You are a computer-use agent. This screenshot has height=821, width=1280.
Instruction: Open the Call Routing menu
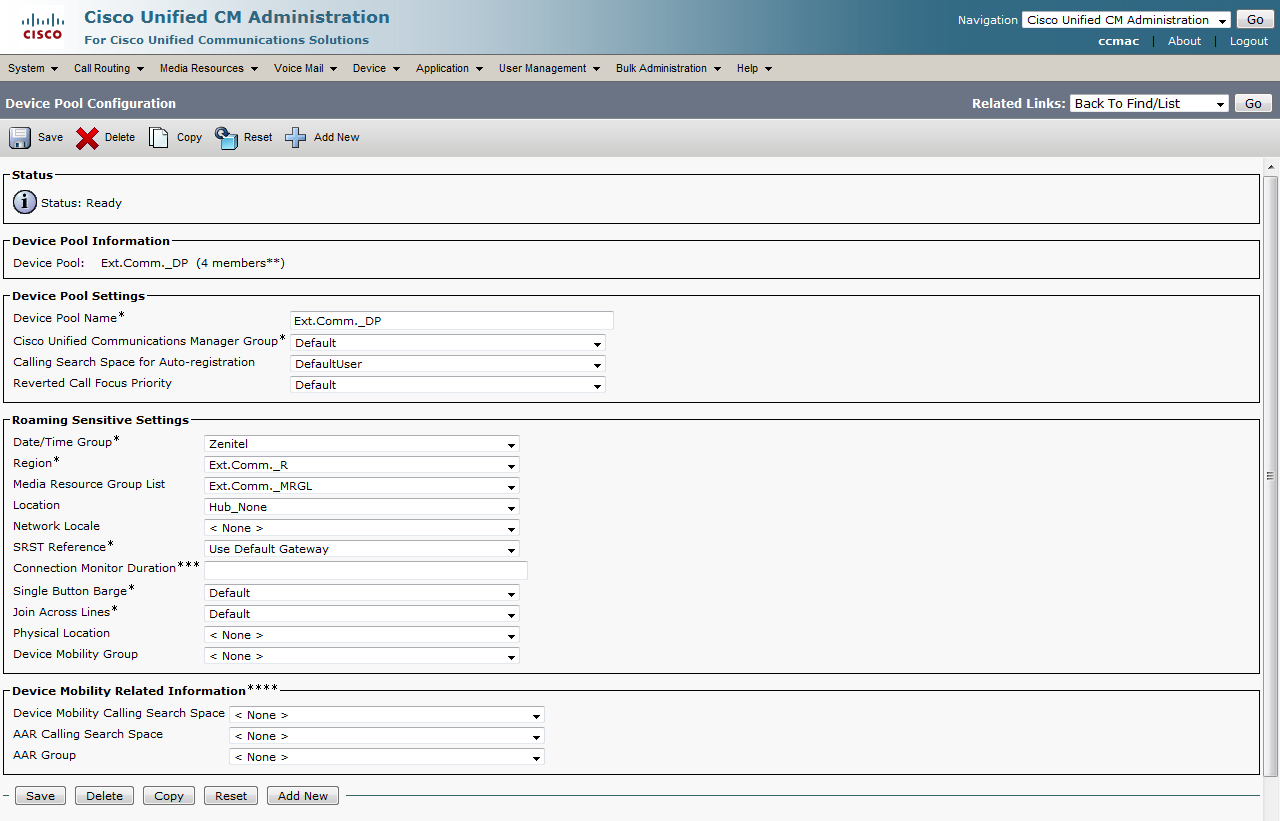[108, 69]
